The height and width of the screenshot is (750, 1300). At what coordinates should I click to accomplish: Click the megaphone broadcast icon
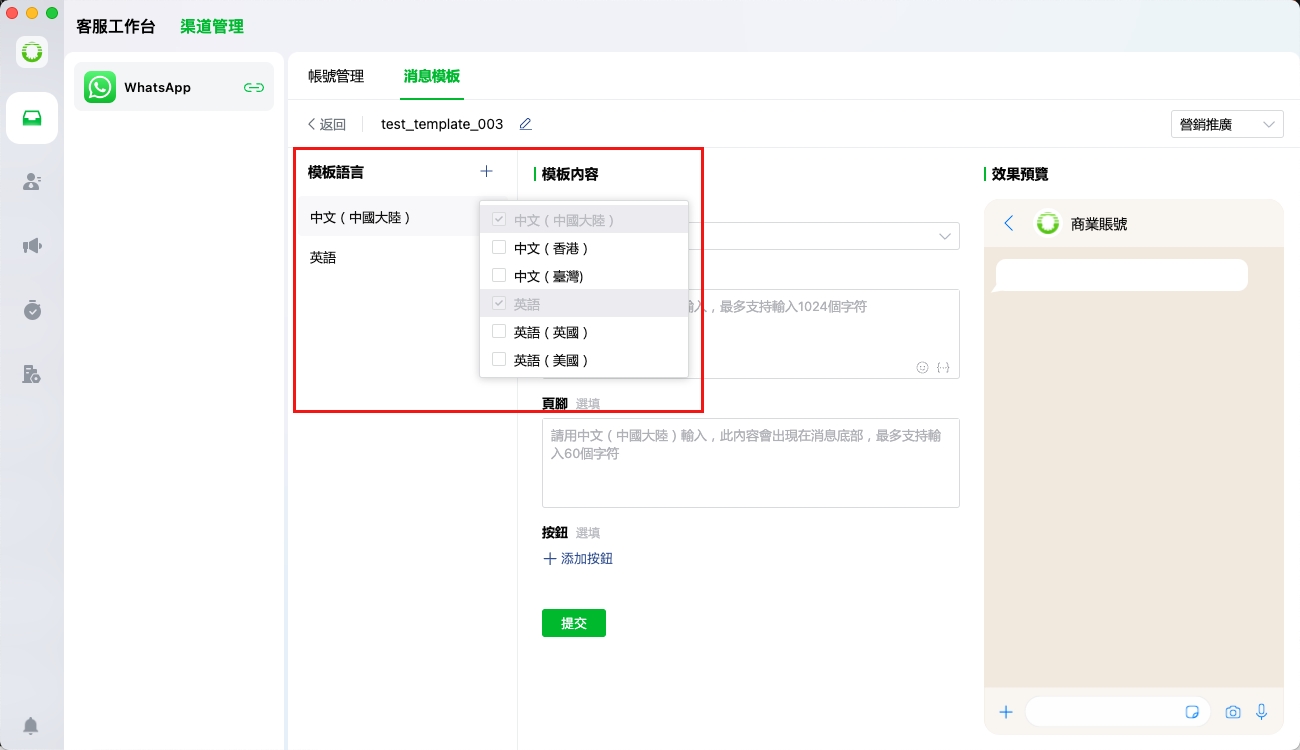coord(32,246)
